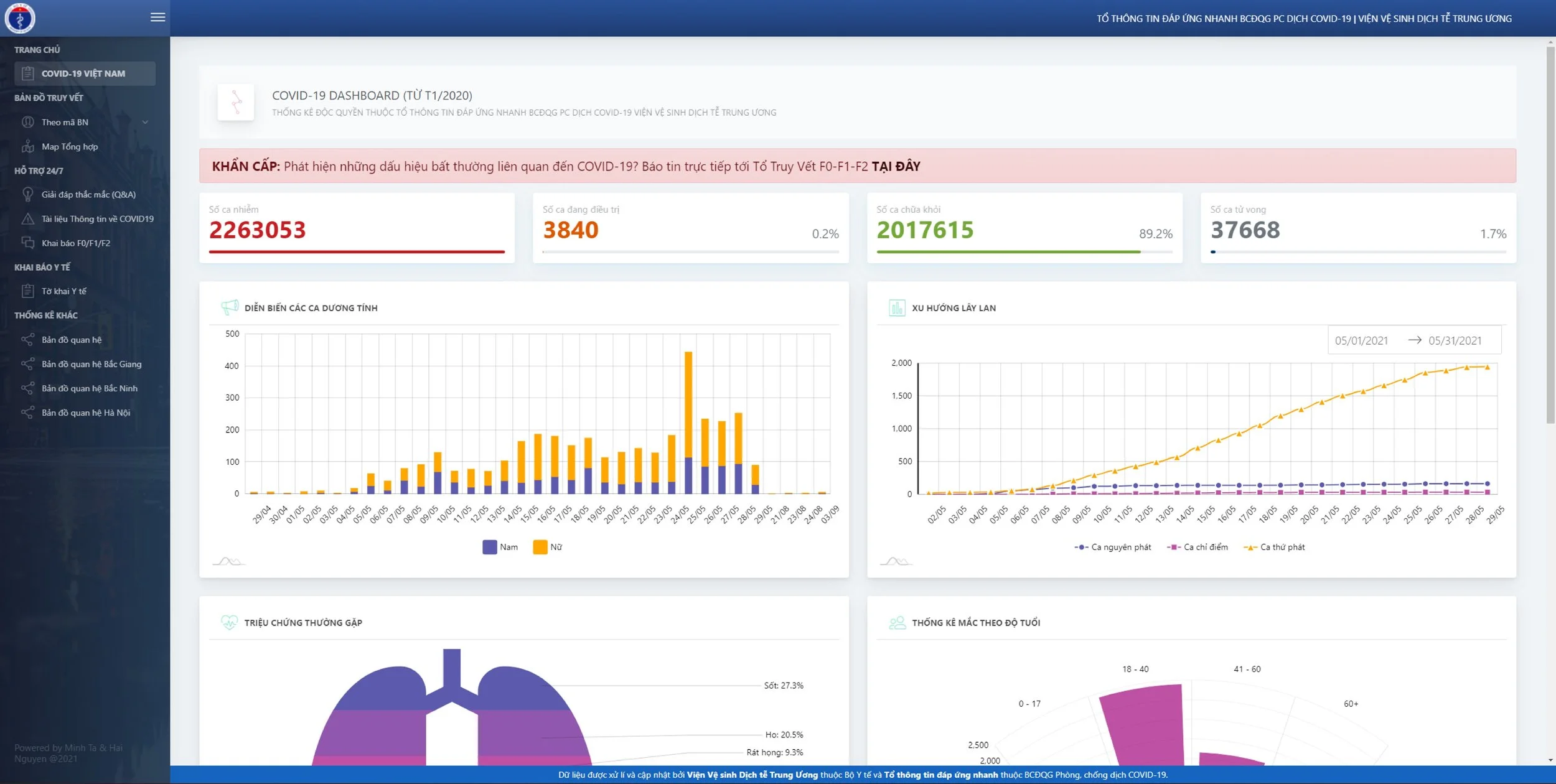This screenshot has height=784, width=1556.
Task: Hide the Ca thứ phát line series
Action: tap(1274, 547)
